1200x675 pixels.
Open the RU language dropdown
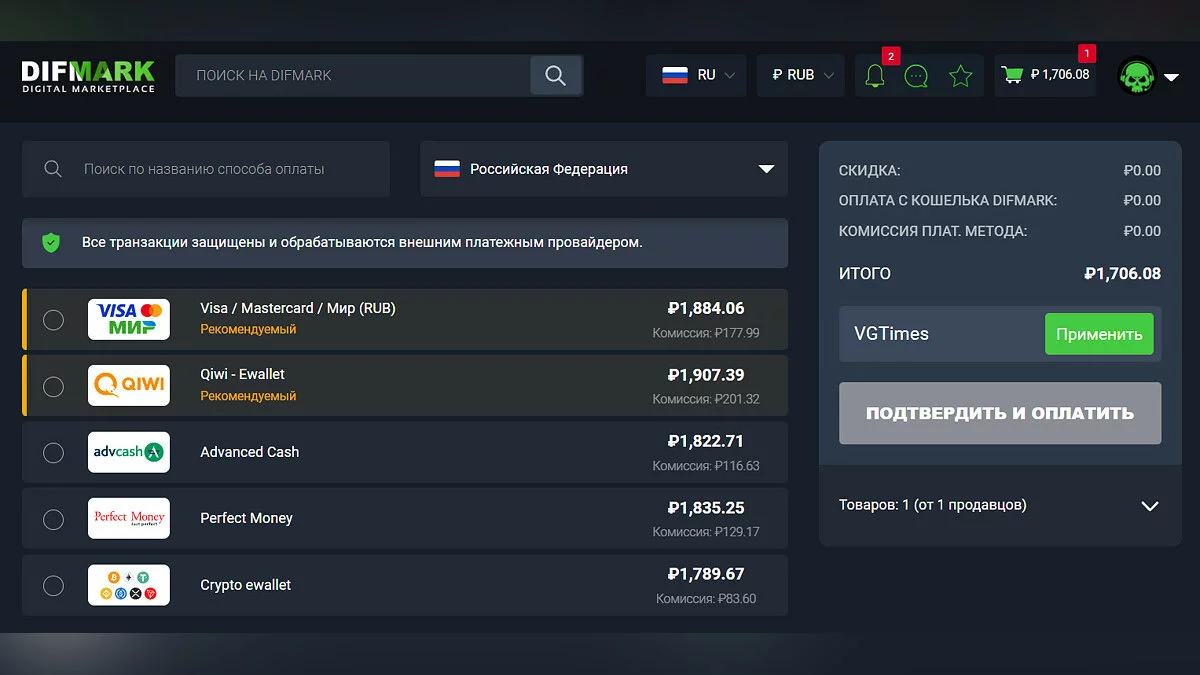[696, 75]
